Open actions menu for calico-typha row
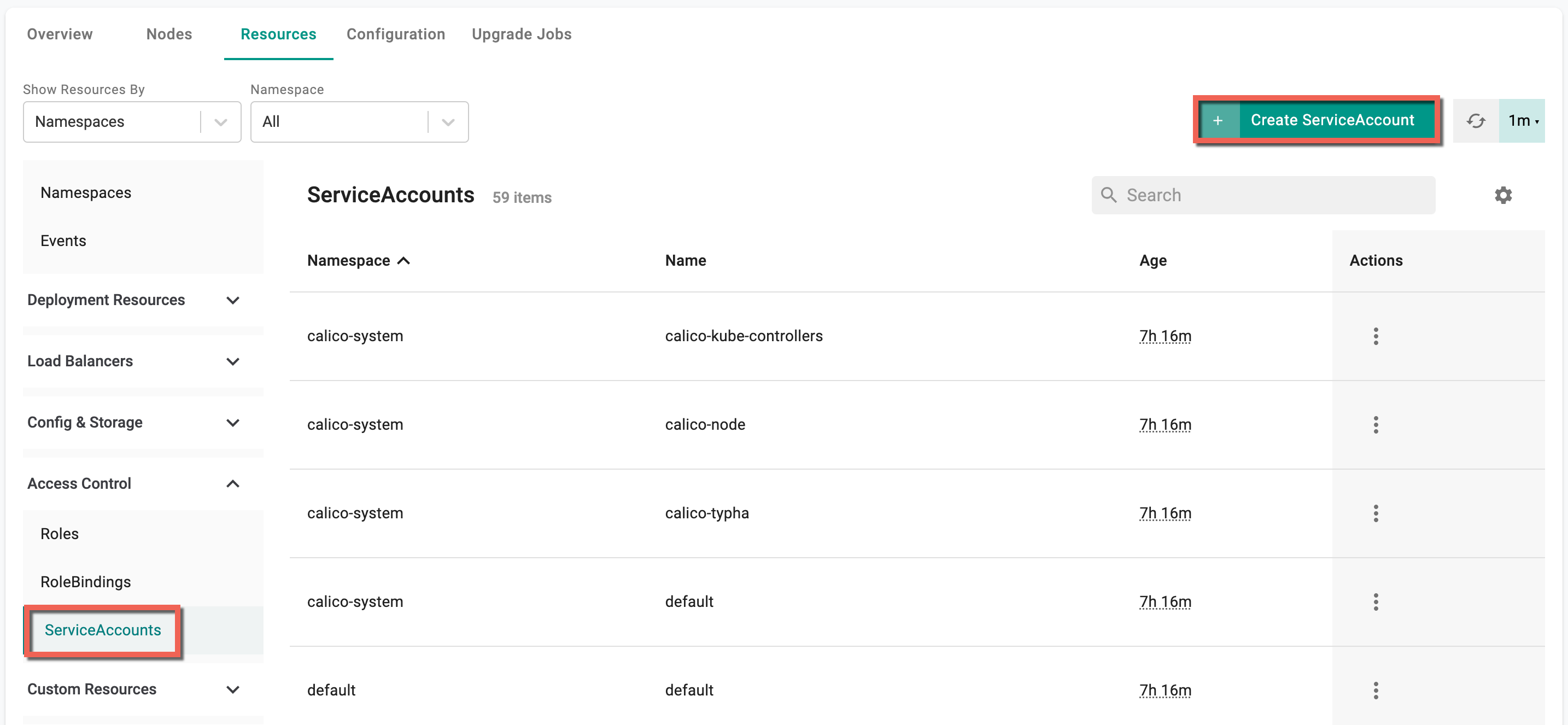This screenshot has width=1568, height=725. point(1376,513)
